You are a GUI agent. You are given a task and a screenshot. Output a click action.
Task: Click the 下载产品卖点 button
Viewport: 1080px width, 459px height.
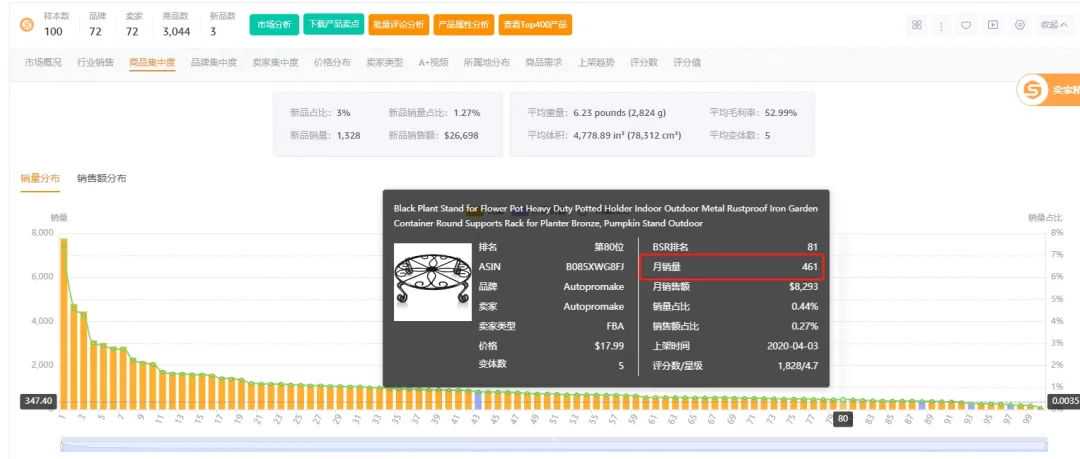point(333,24)
